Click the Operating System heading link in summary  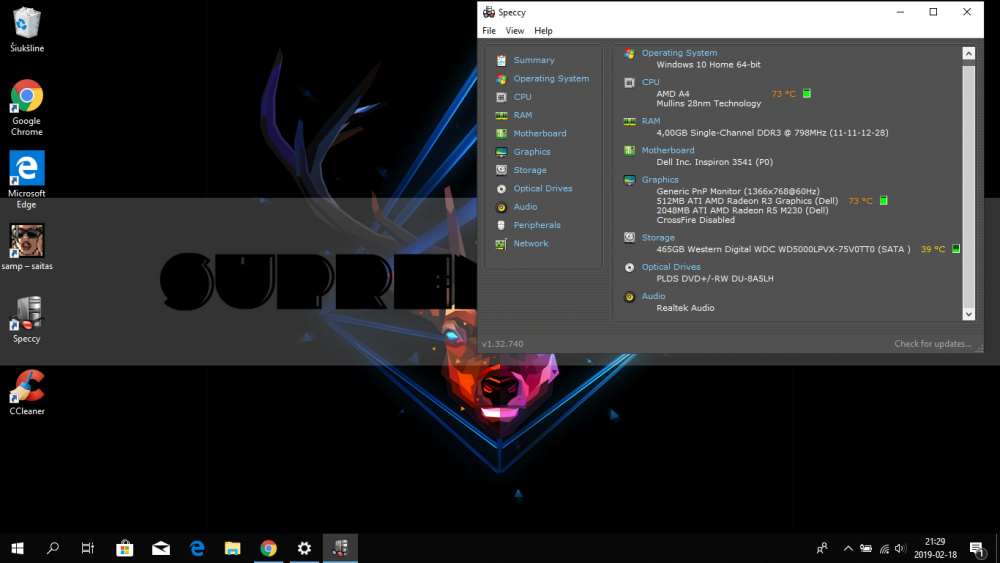coord(679,53)
